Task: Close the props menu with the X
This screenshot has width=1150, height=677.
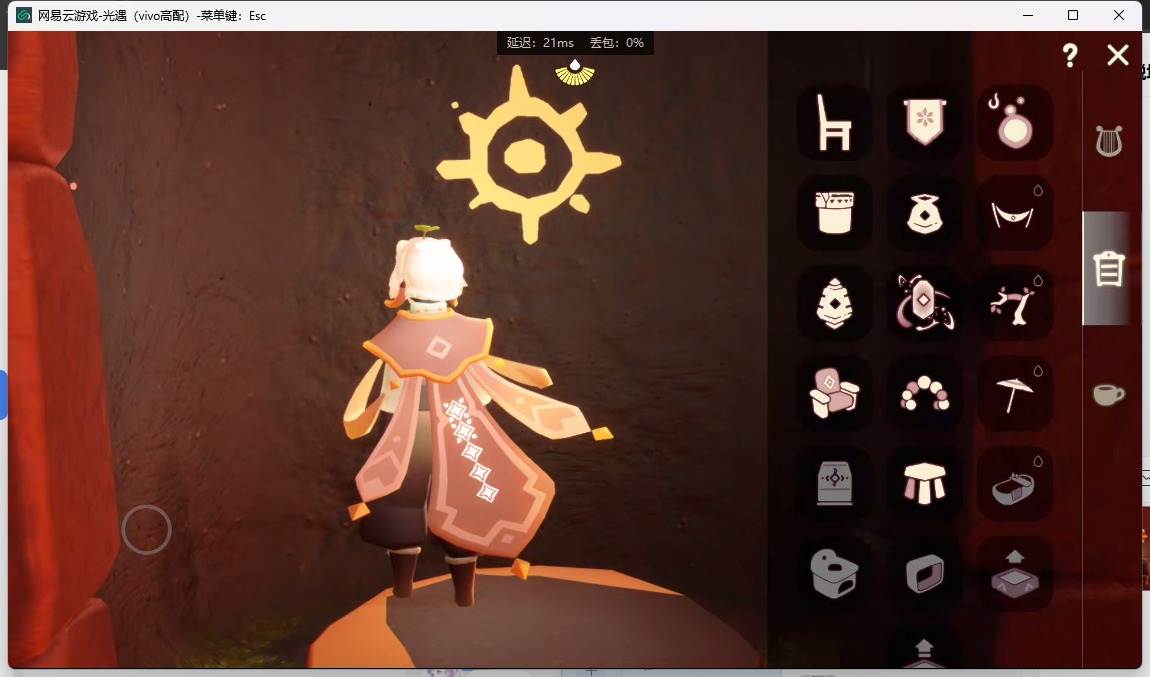Action: pos(1118,55)
